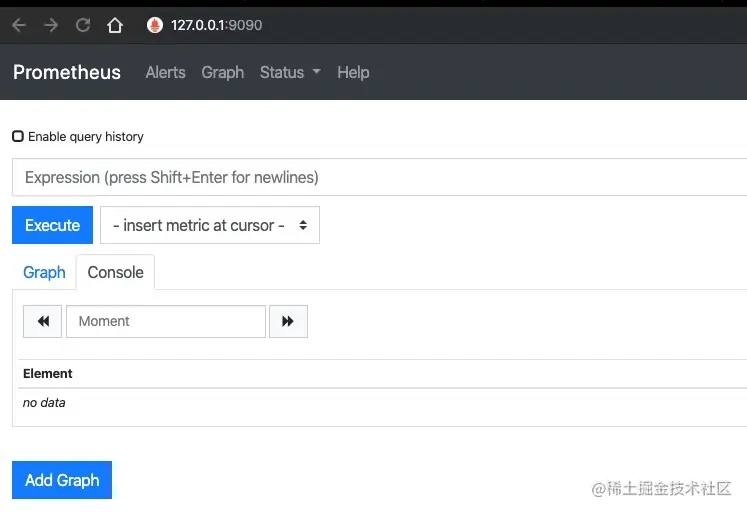Open the Graph page in navbar

click(222, 72)
